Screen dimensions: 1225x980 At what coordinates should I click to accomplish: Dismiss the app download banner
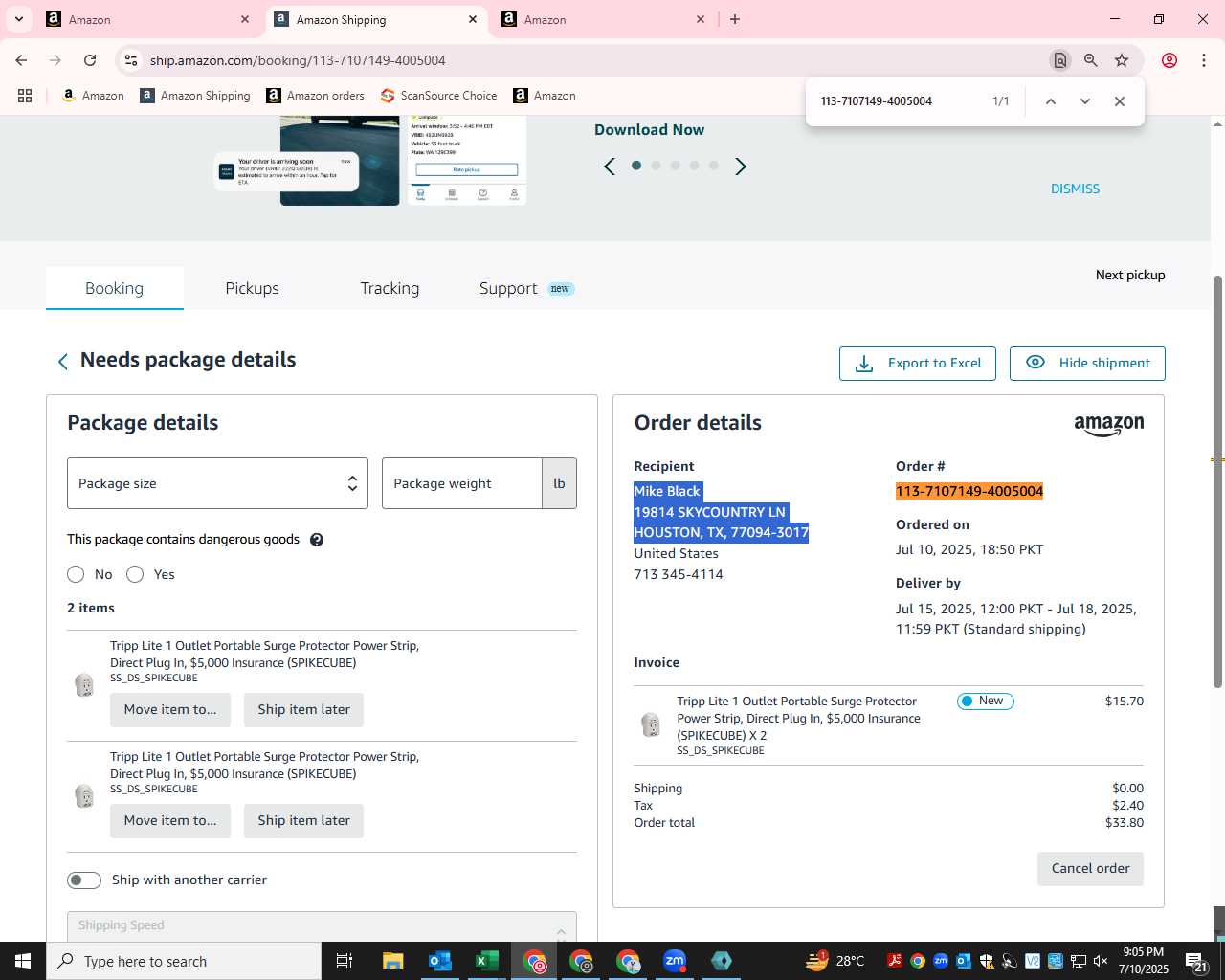1075,189
